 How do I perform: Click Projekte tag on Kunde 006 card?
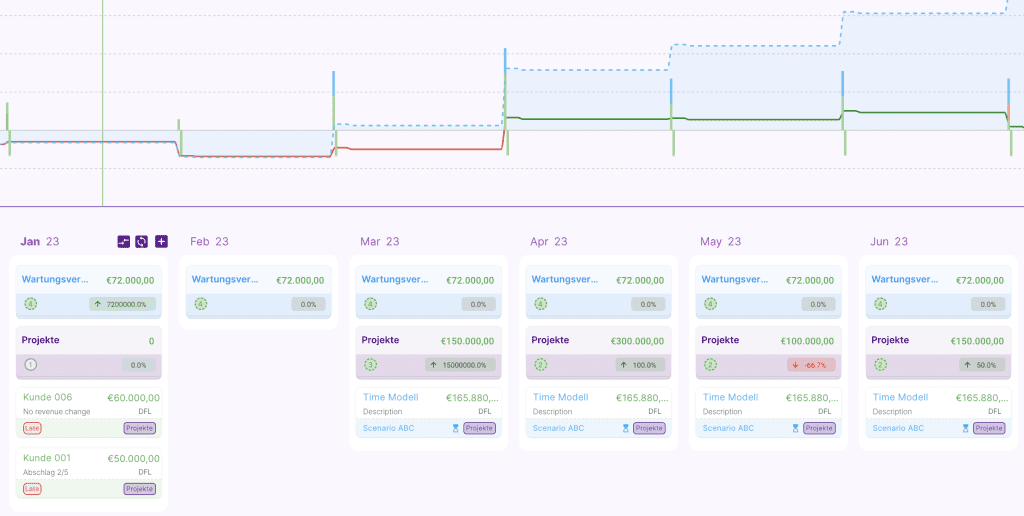[x=140, y=428]
